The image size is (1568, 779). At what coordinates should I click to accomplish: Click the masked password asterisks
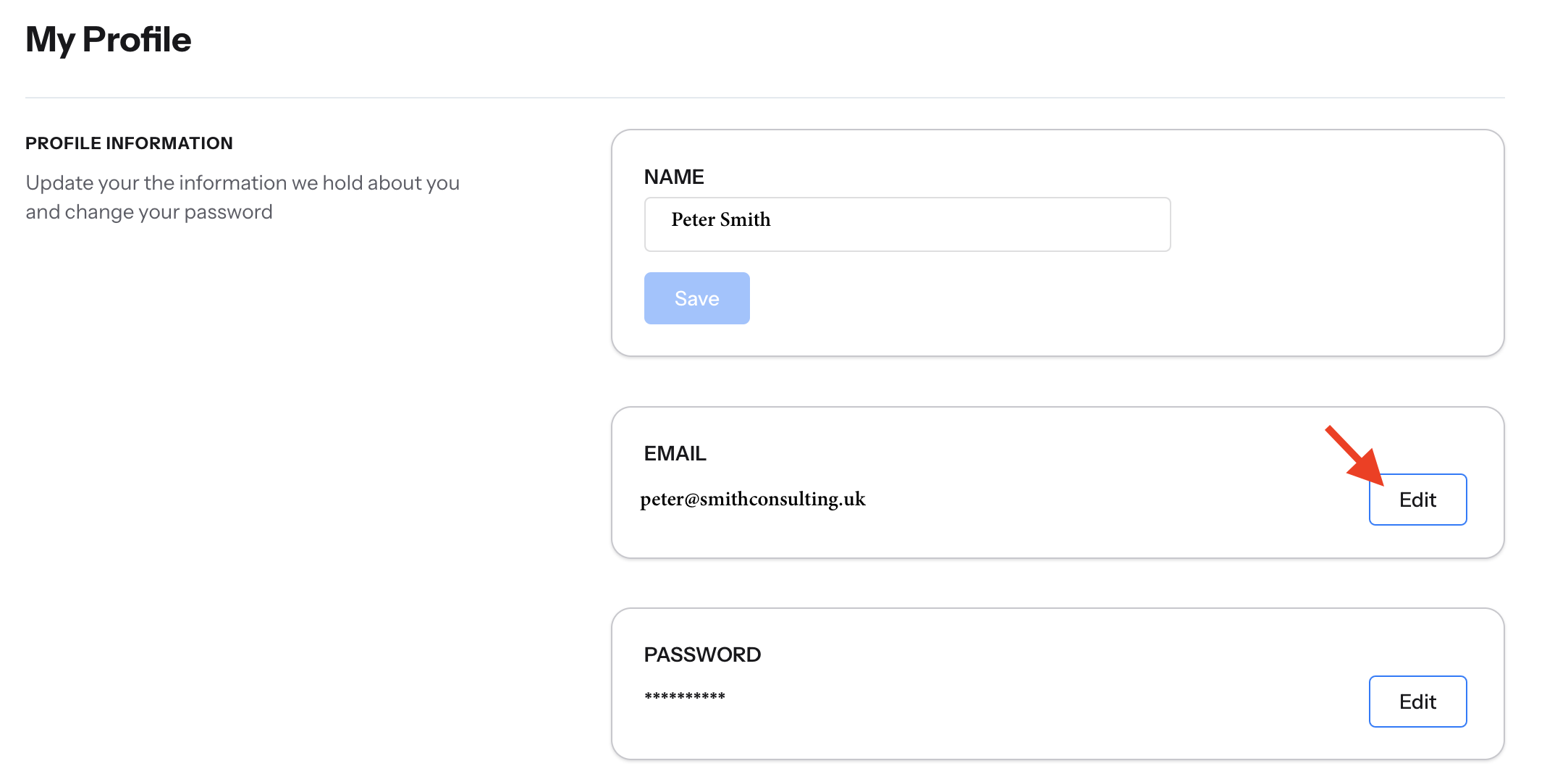(684, 696)
